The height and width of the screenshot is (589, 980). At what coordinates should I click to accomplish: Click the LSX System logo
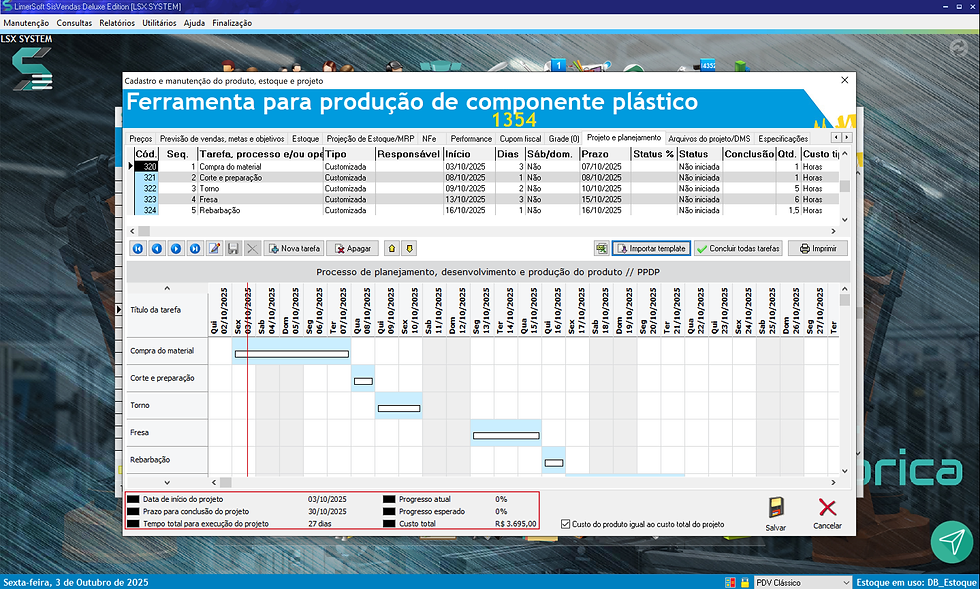[32, 69]
